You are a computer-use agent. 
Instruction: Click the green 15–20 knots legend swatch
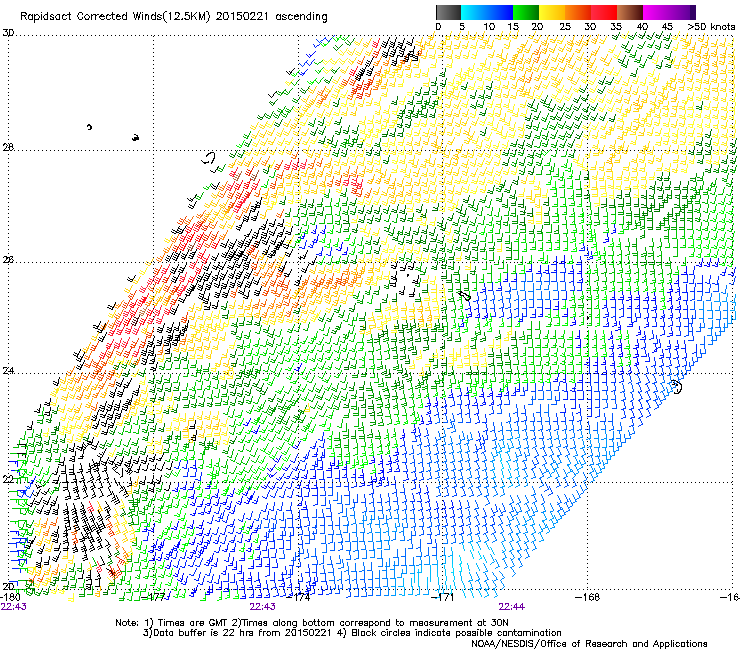coord(526,12)
